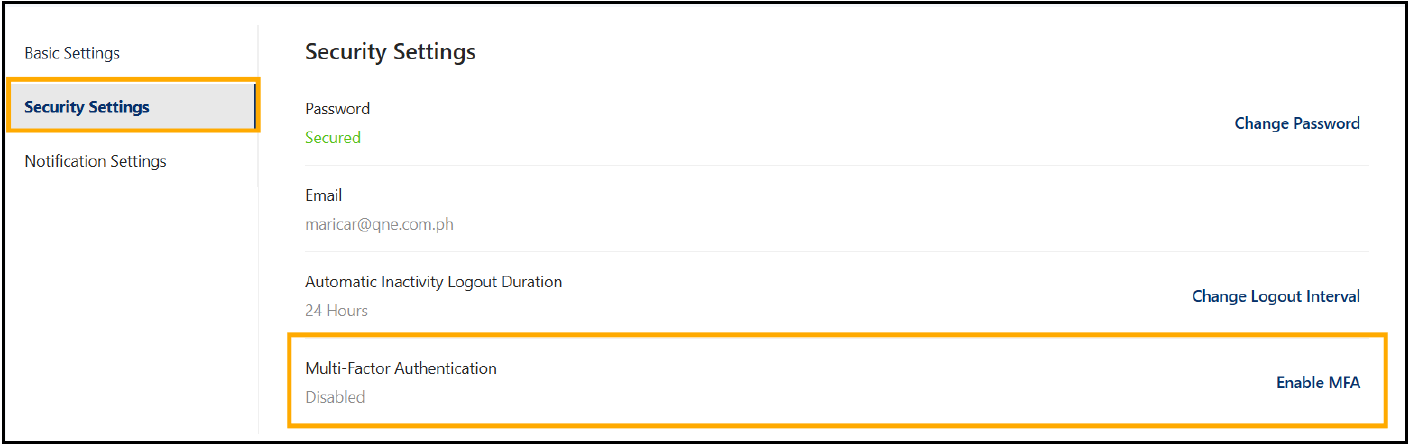Open Change Logout Interval
The width and height of the screenshot is (1411, 446).
coord(1275,297)
